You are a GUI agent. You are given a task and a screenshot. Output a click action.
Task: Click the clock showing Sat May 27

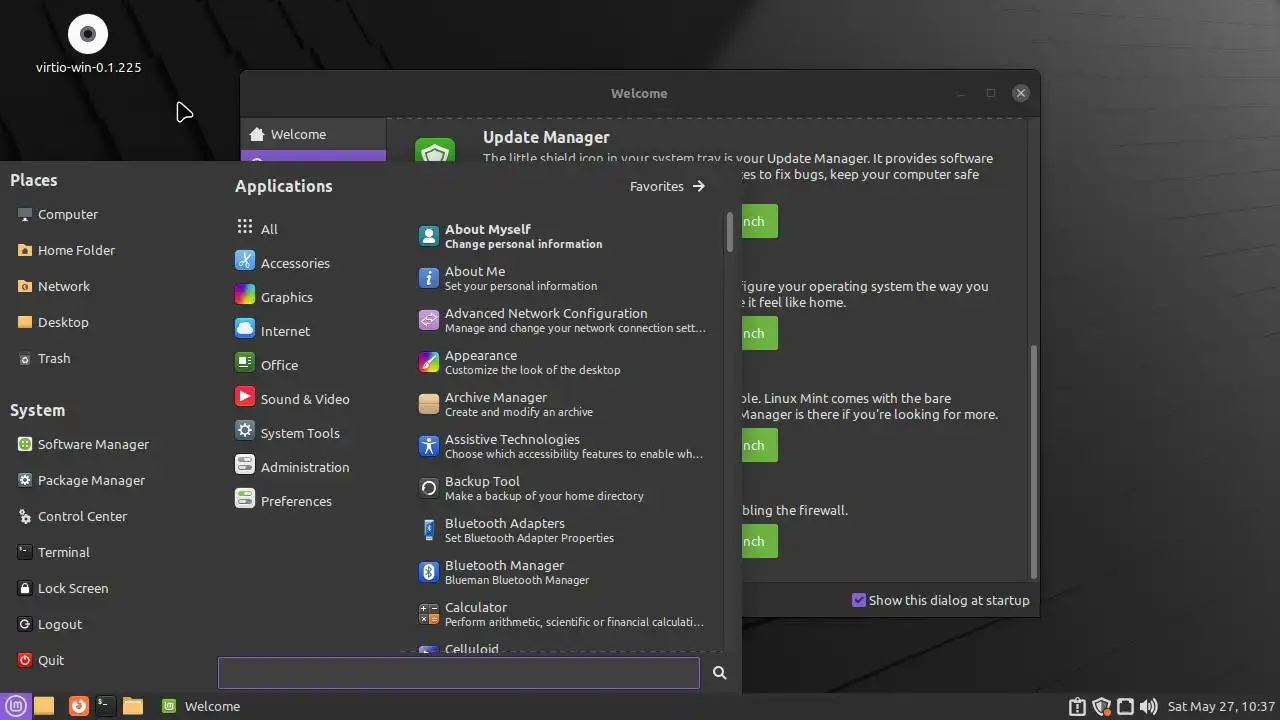(x=1221, y=706)
